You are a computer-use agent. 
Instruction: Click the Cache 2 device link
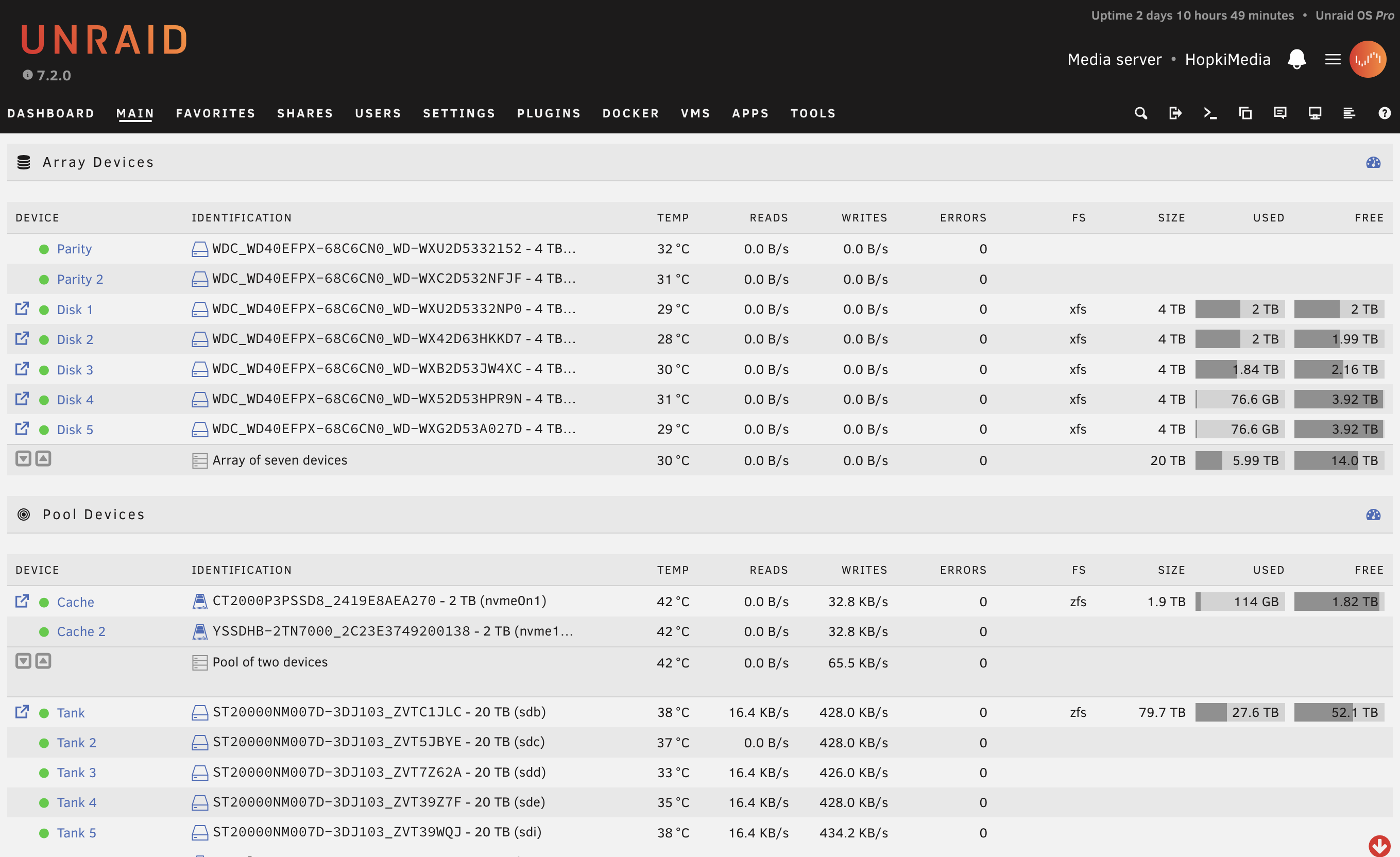click(81, 631)
